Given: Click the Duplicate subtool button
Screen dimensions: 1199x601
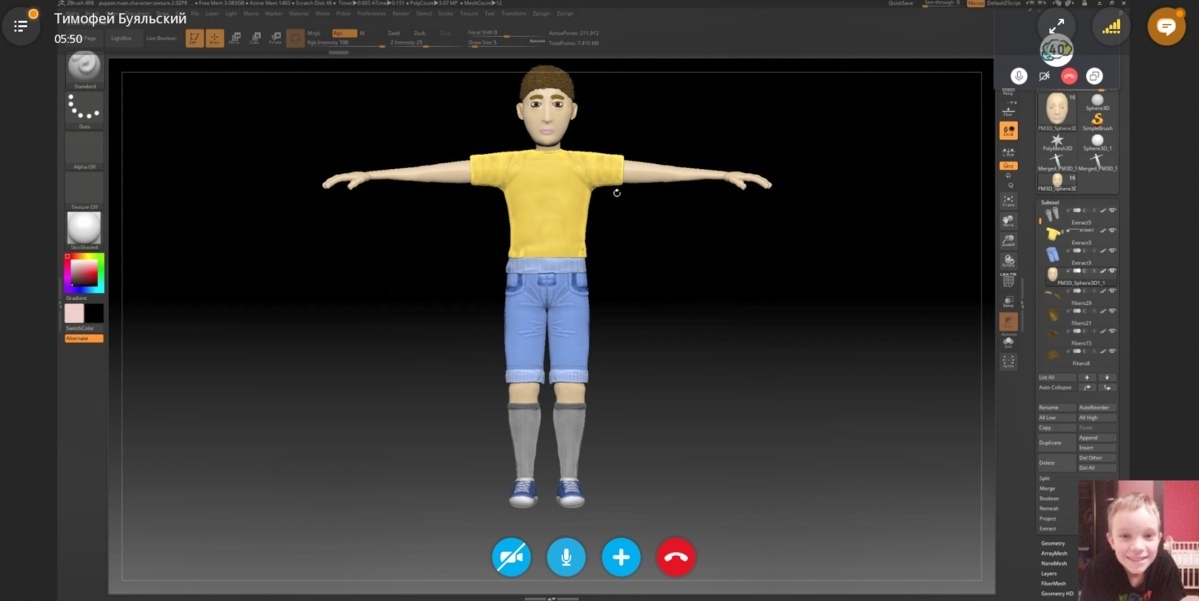Looking at the screenshot, I should [x=1056, y=442].
